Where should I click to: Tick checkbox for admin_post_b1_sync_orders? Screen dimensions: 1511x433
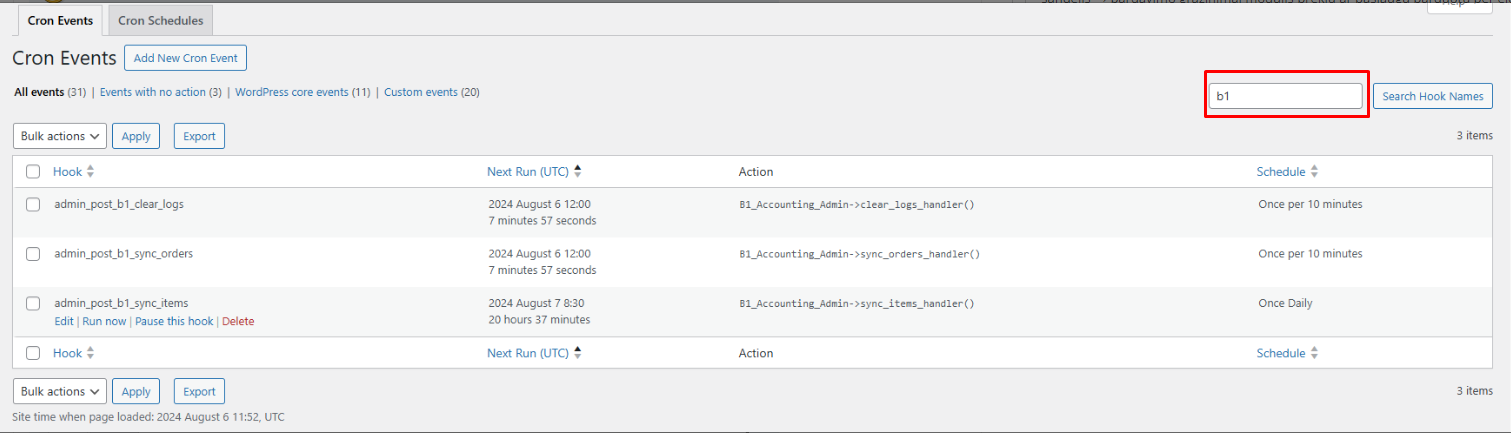click(33, 254)
